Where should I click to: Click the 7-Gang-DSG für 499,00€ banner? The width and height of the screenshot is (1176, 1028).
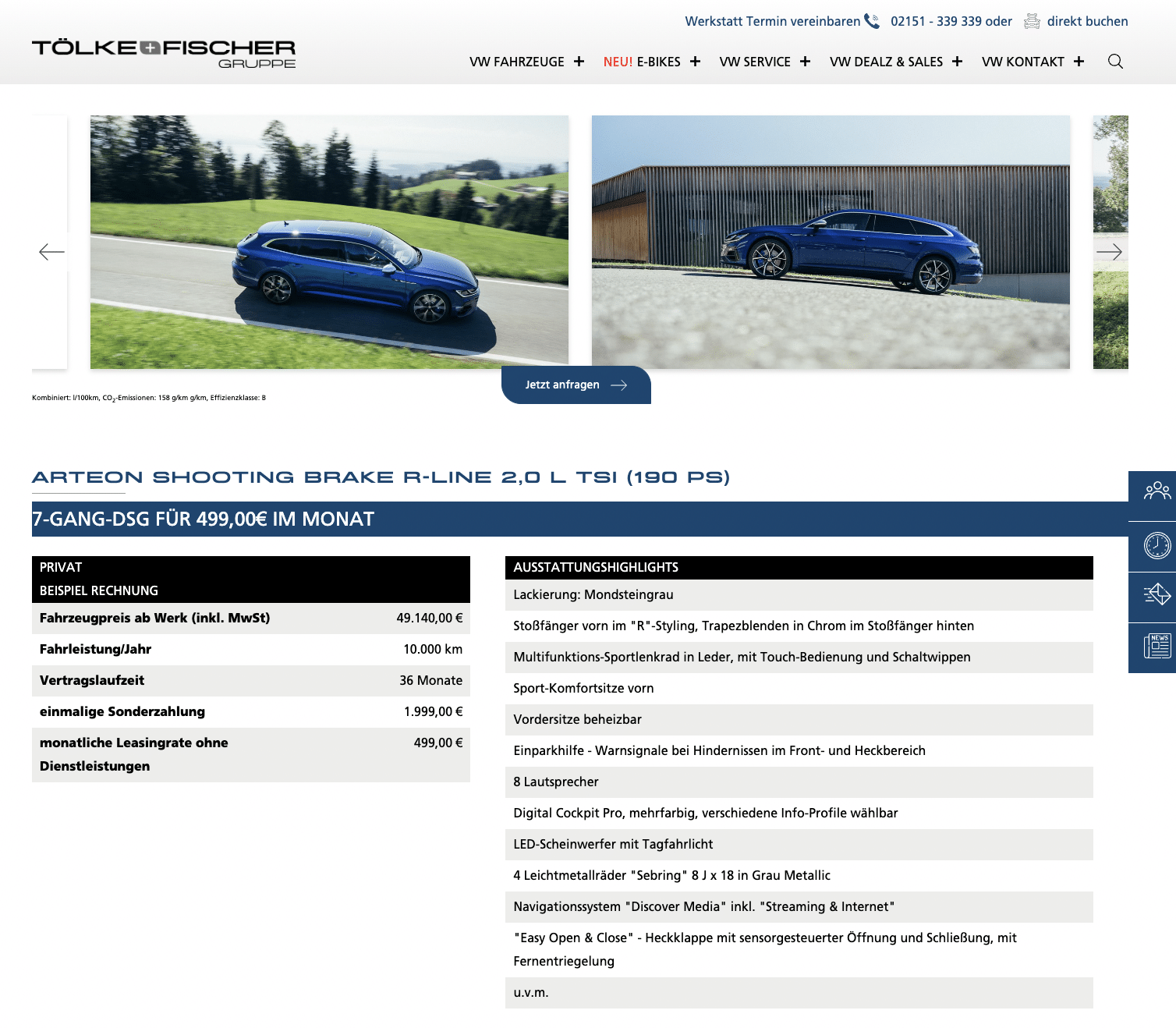[580, 519]
